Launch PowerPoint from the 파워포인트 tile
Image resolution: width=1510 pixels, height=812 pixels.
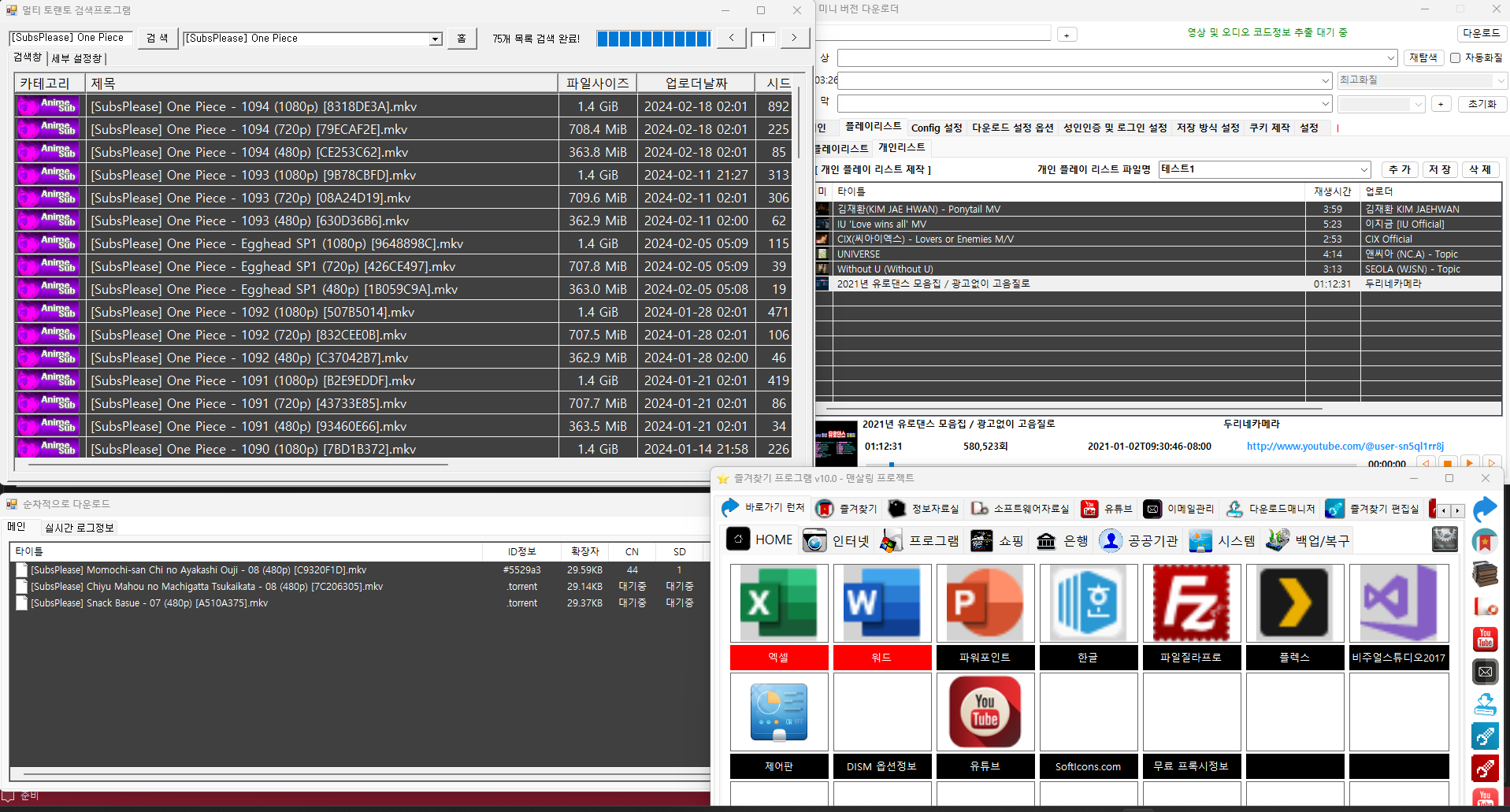click(985, 603)
